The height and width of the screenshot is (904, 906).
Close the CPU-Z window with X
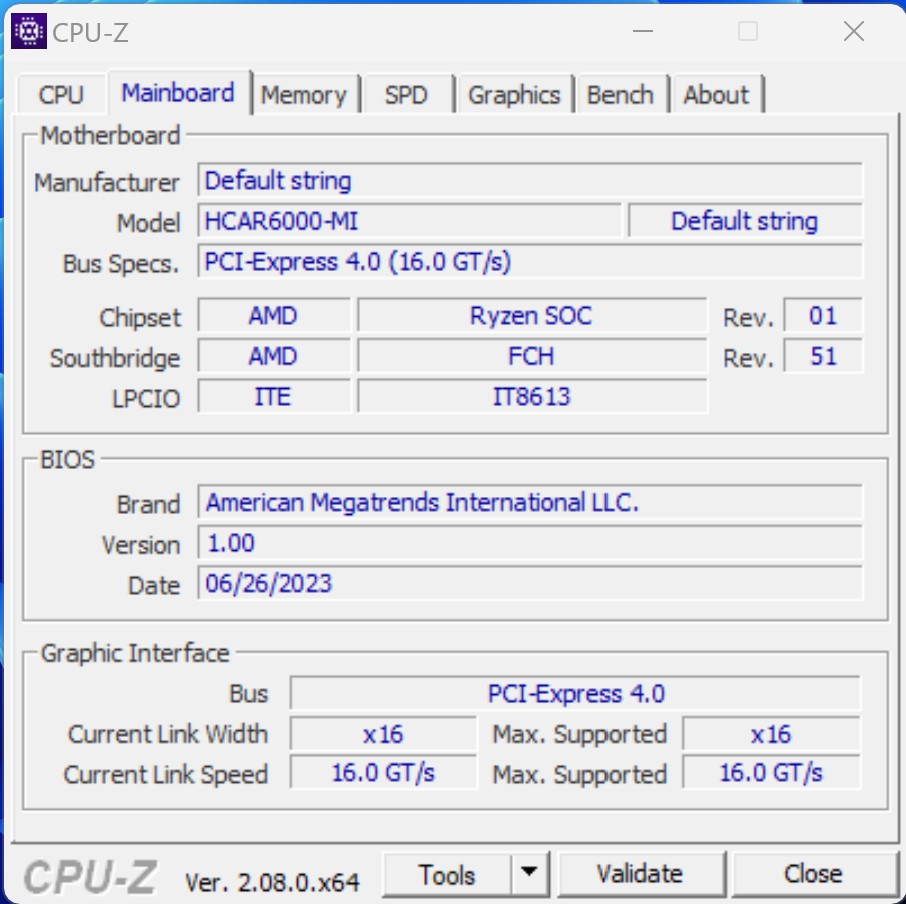pyautogui.click(x=854, y=31)
